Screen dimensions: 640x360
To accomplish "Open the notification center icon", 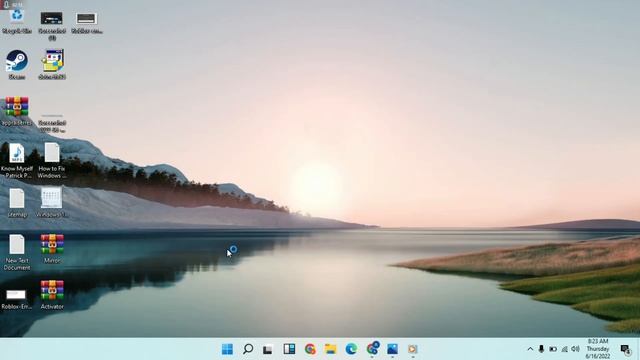I will tap(625, 349).
